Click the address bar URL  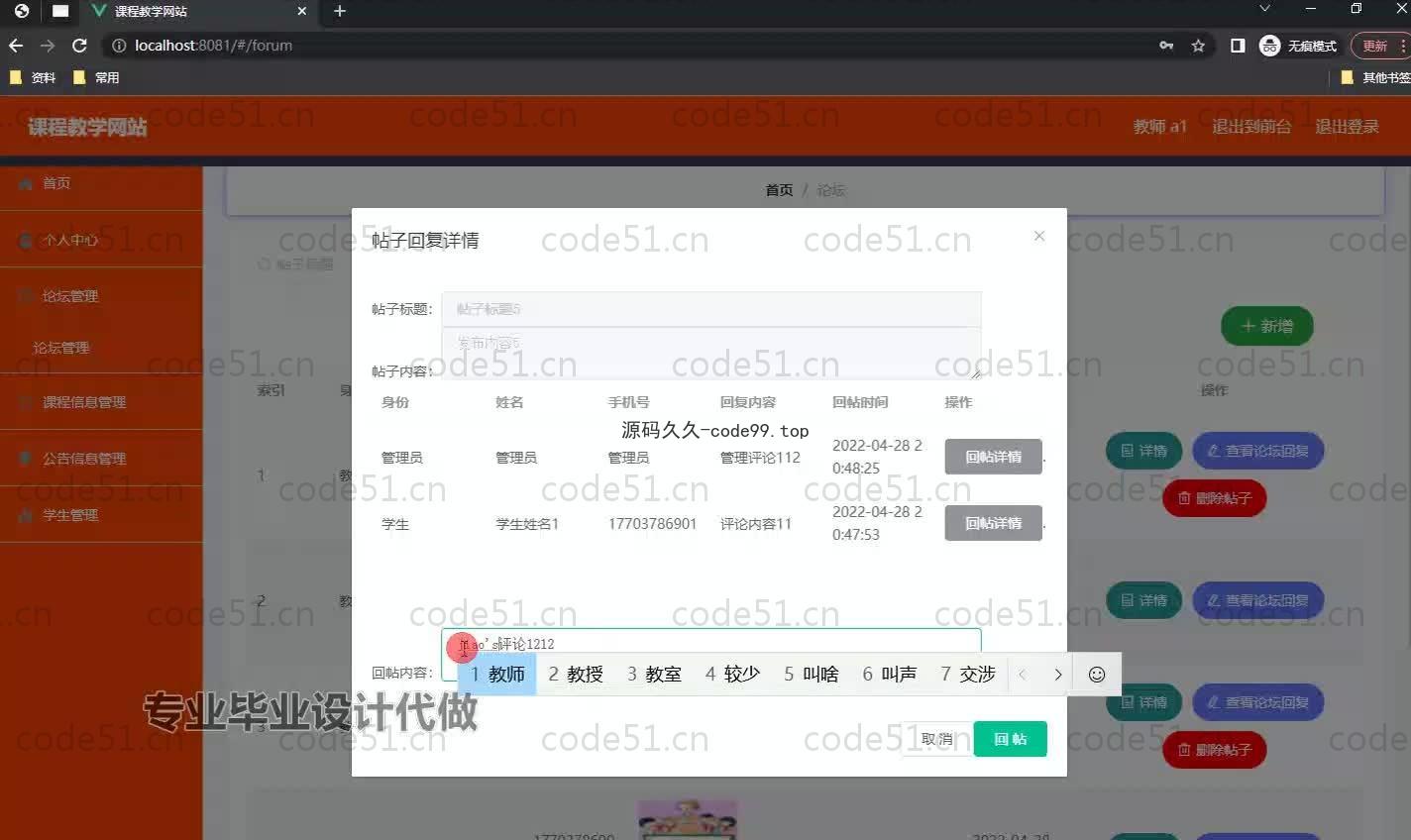(213, 46)
